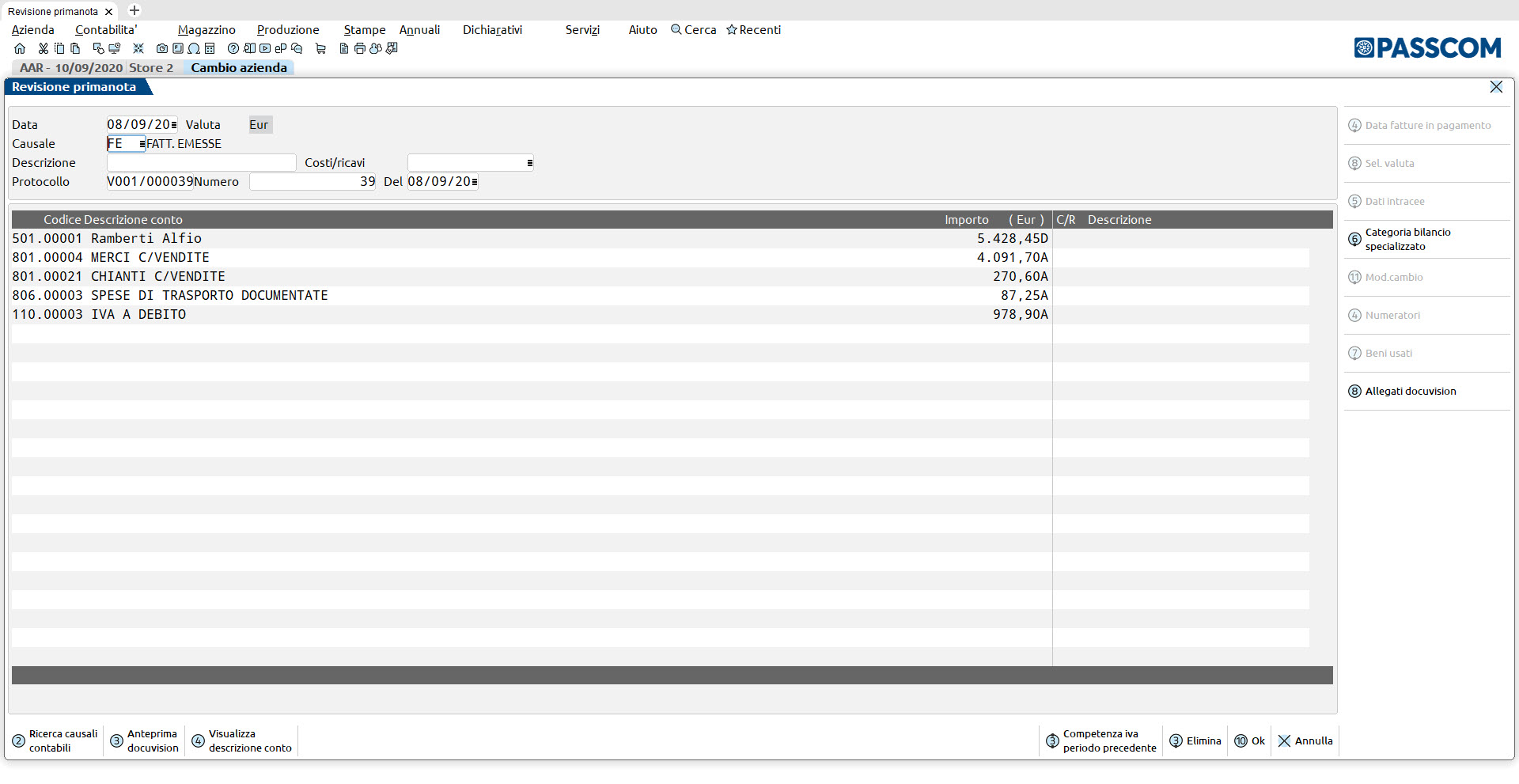Expand the Costi/ricavi dropdown

529,163
